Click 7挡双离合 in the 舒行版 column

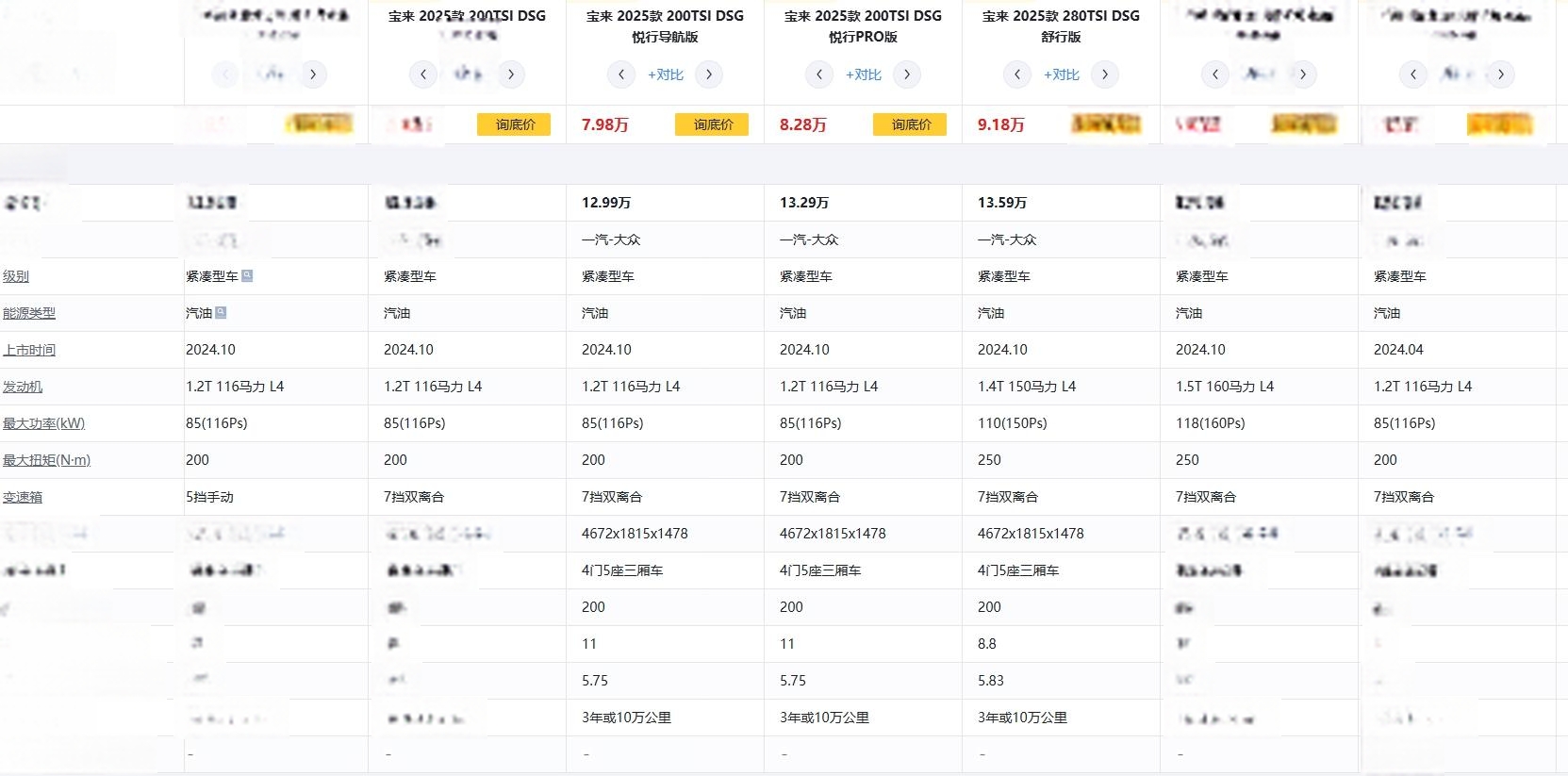[1008, 497]
